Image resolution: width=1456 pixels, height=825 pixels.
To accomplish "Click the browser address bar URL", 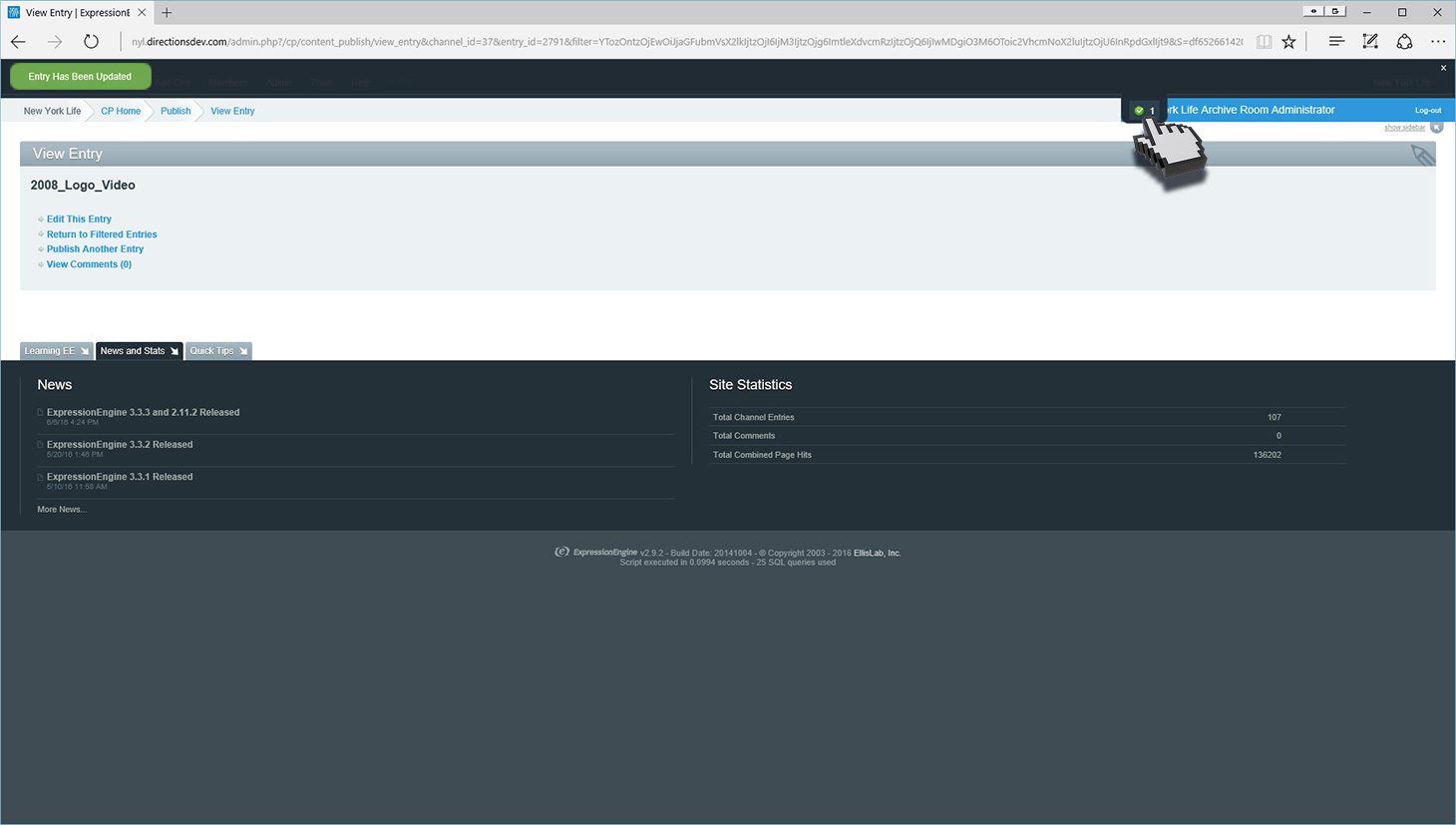I will pos(686,42).
